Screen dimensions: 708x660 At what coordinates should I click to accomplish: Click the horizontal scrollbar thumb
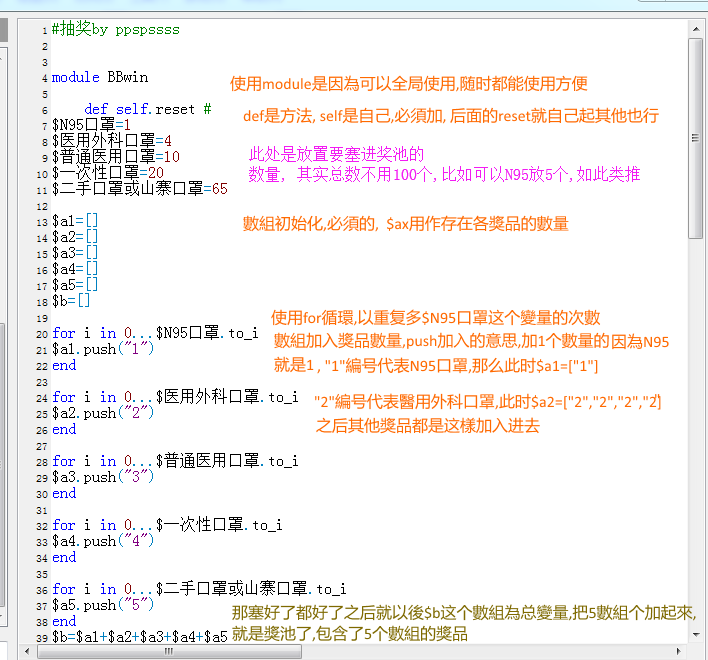click(x=169, y=651)
